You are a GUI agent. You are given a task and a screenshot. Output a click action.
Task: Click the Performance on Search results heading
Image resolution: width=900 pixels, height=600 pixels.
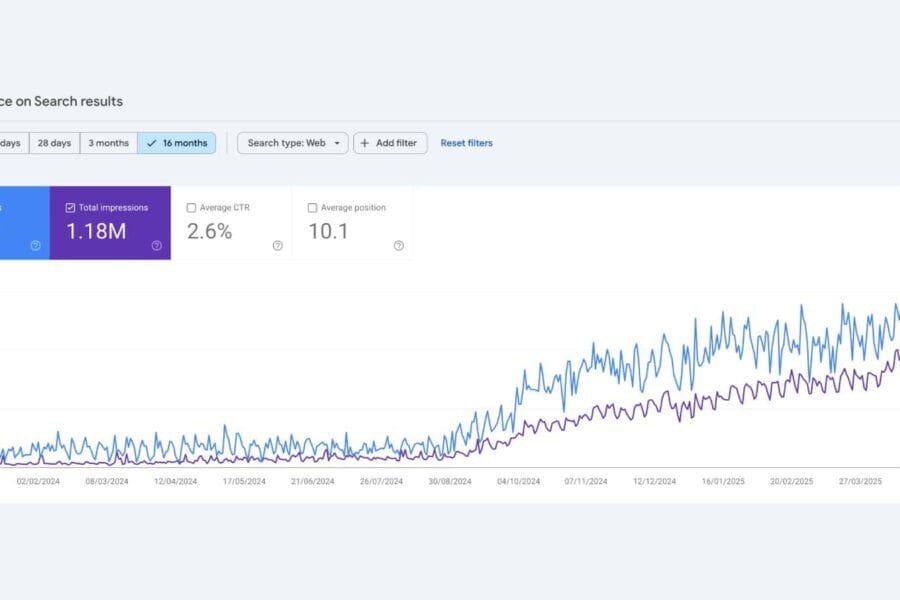60,101
